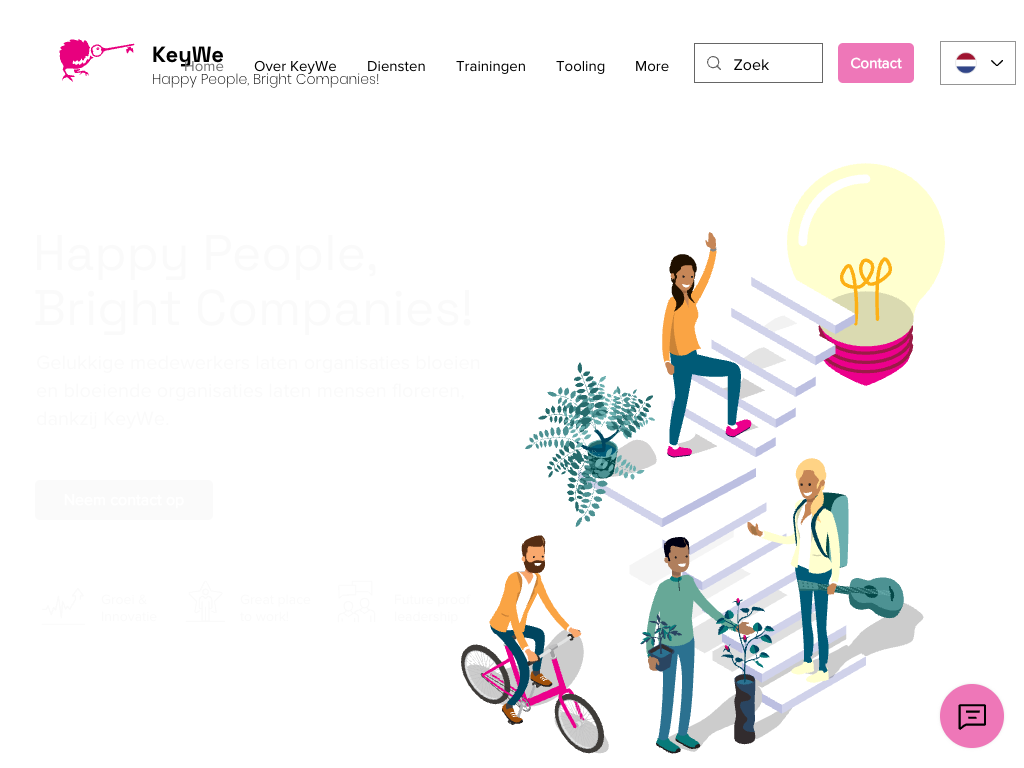The width and height of the screenshot is (1024, 768).
Task: Expand the language selector chevron
Action: click(997, 63)
